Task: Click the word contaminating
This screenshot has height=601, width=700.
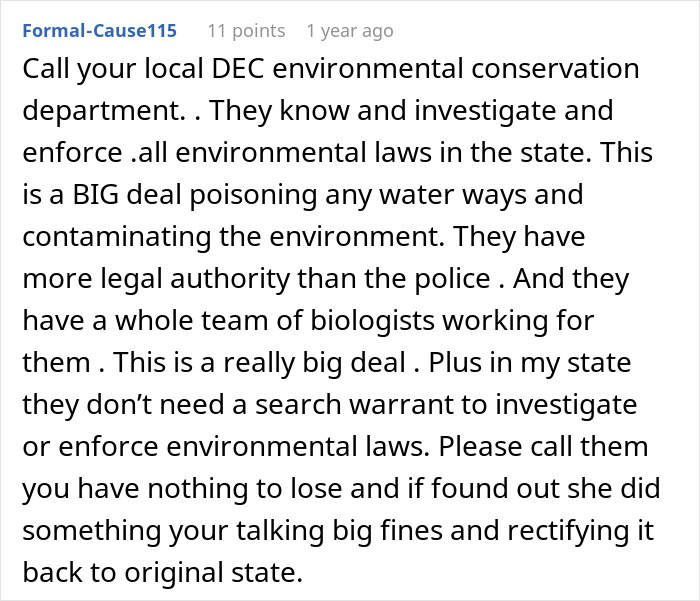Action: click(117, 238)
